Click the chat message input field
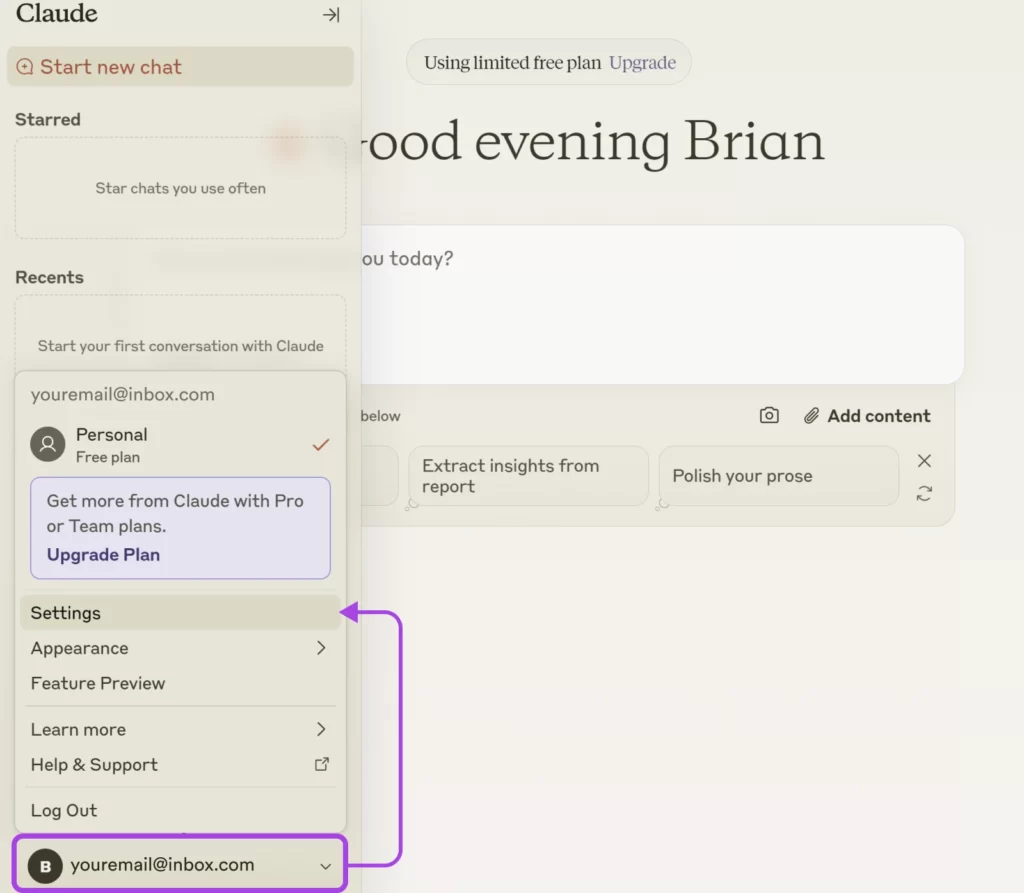Screen dimensions: 1024x893 662,305
